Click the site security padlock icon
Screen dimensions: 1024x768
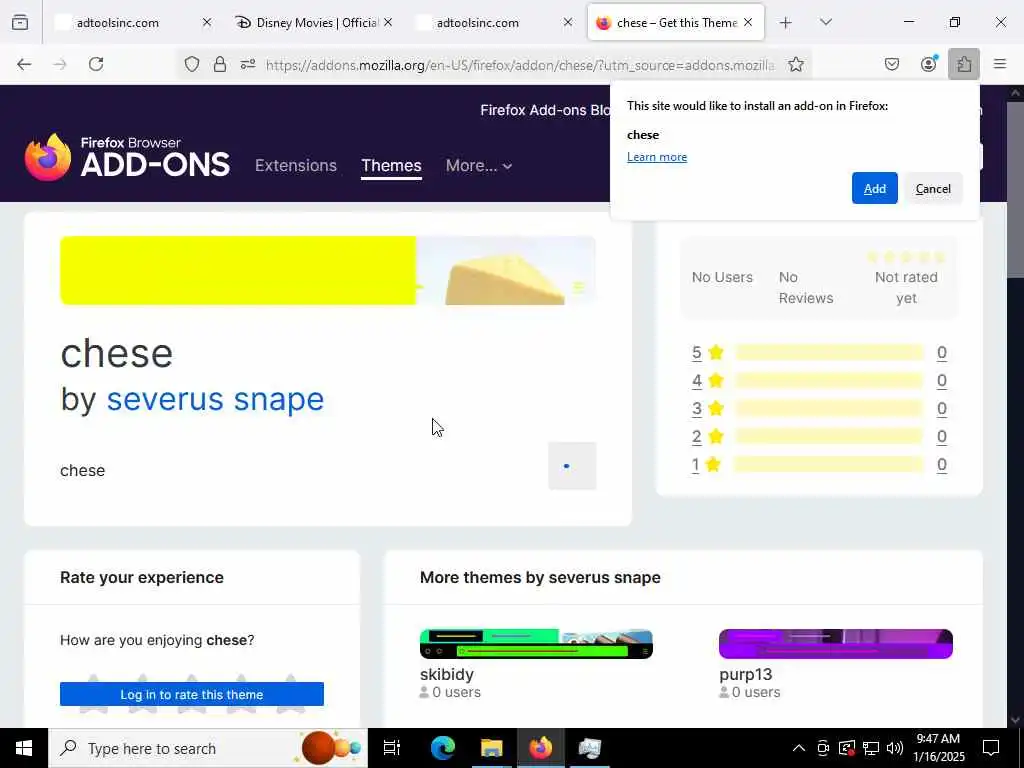(x=220, y=64)
